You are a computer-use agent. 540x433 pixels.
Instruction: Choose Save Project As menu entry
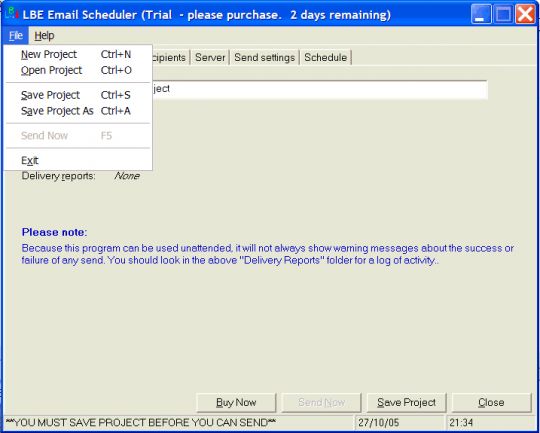[x=78, y=111]
